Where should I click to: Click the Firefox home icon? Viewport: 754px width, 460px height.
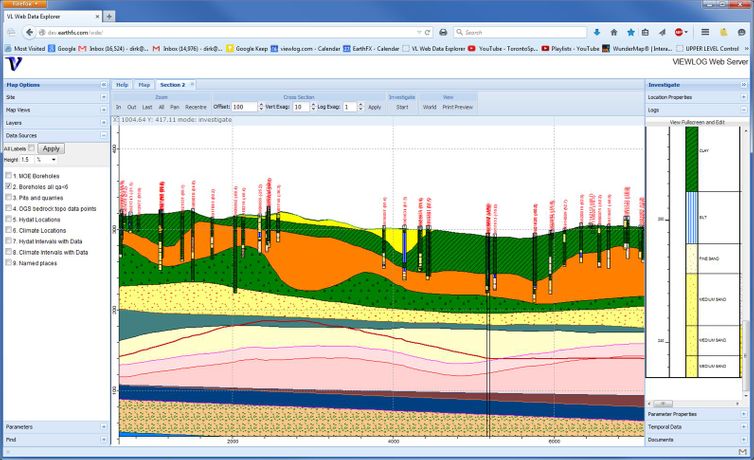pos(613,32)
